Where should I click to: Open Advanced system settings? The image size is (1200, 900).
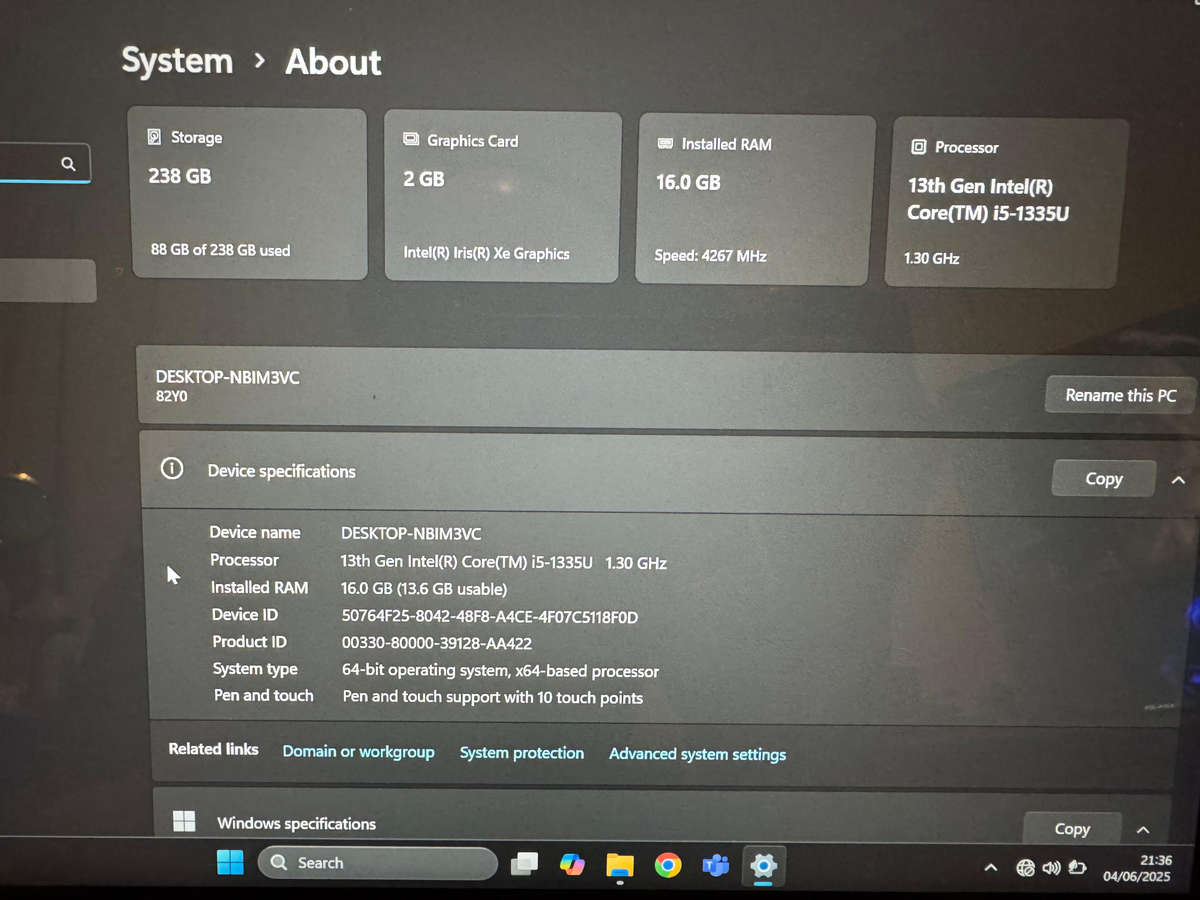(697, 753)
